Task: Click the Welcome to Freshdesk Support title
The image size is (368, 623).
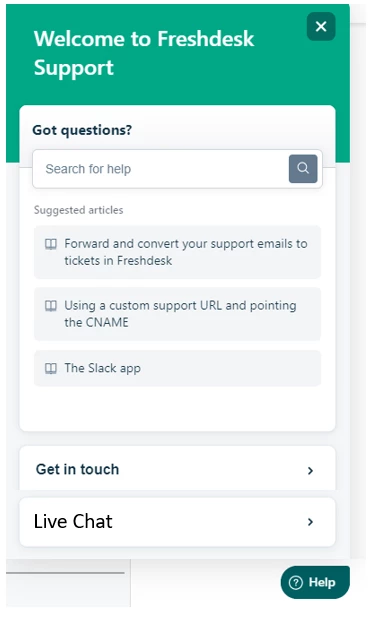Action: (x=144, y=53)
